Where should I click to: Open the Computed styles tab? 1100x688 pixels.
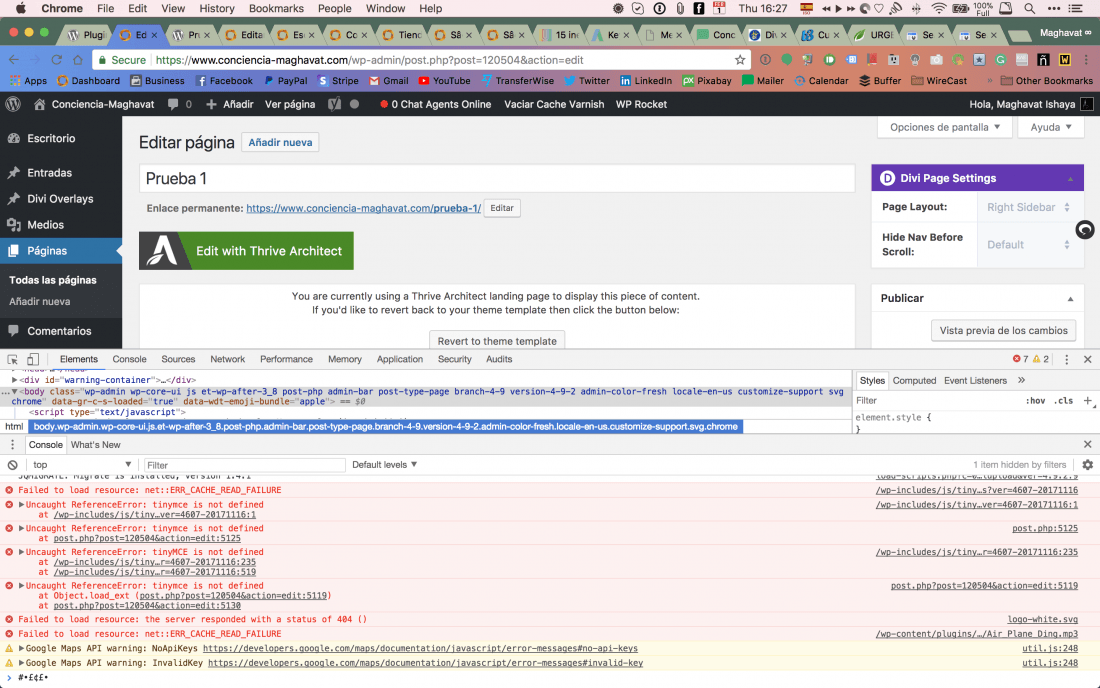[914, 380]
